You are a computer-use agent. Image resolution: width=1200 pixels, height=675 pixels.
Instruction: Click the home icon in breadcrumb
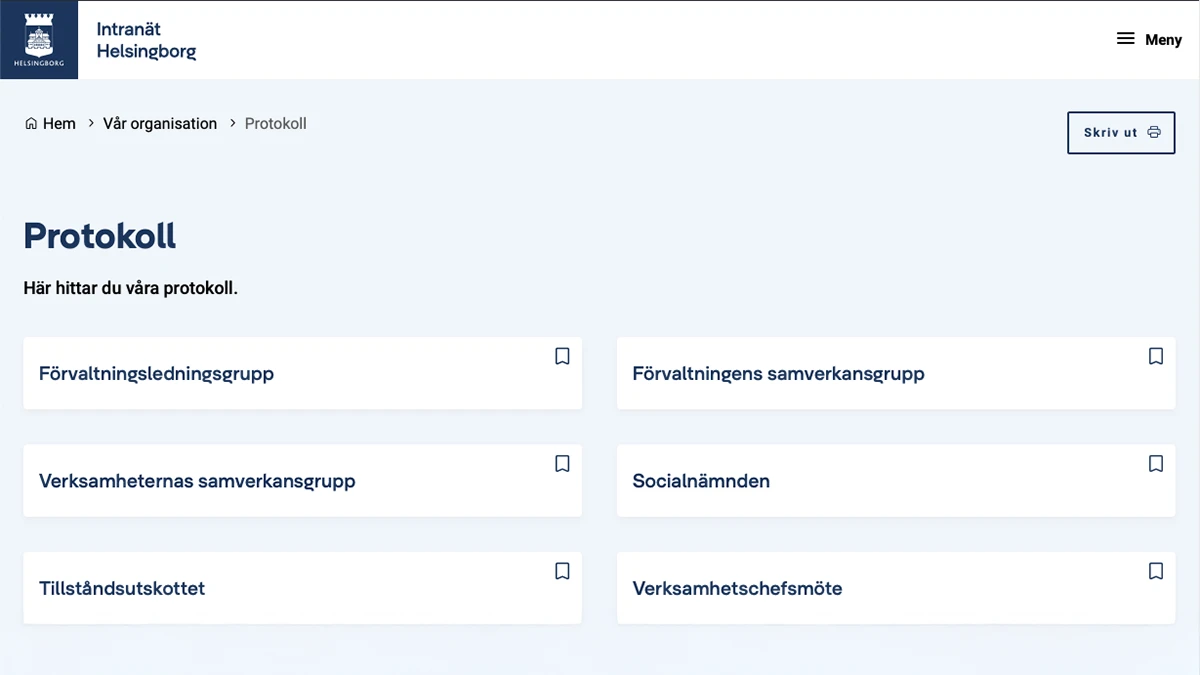click(x=31, y=124)
